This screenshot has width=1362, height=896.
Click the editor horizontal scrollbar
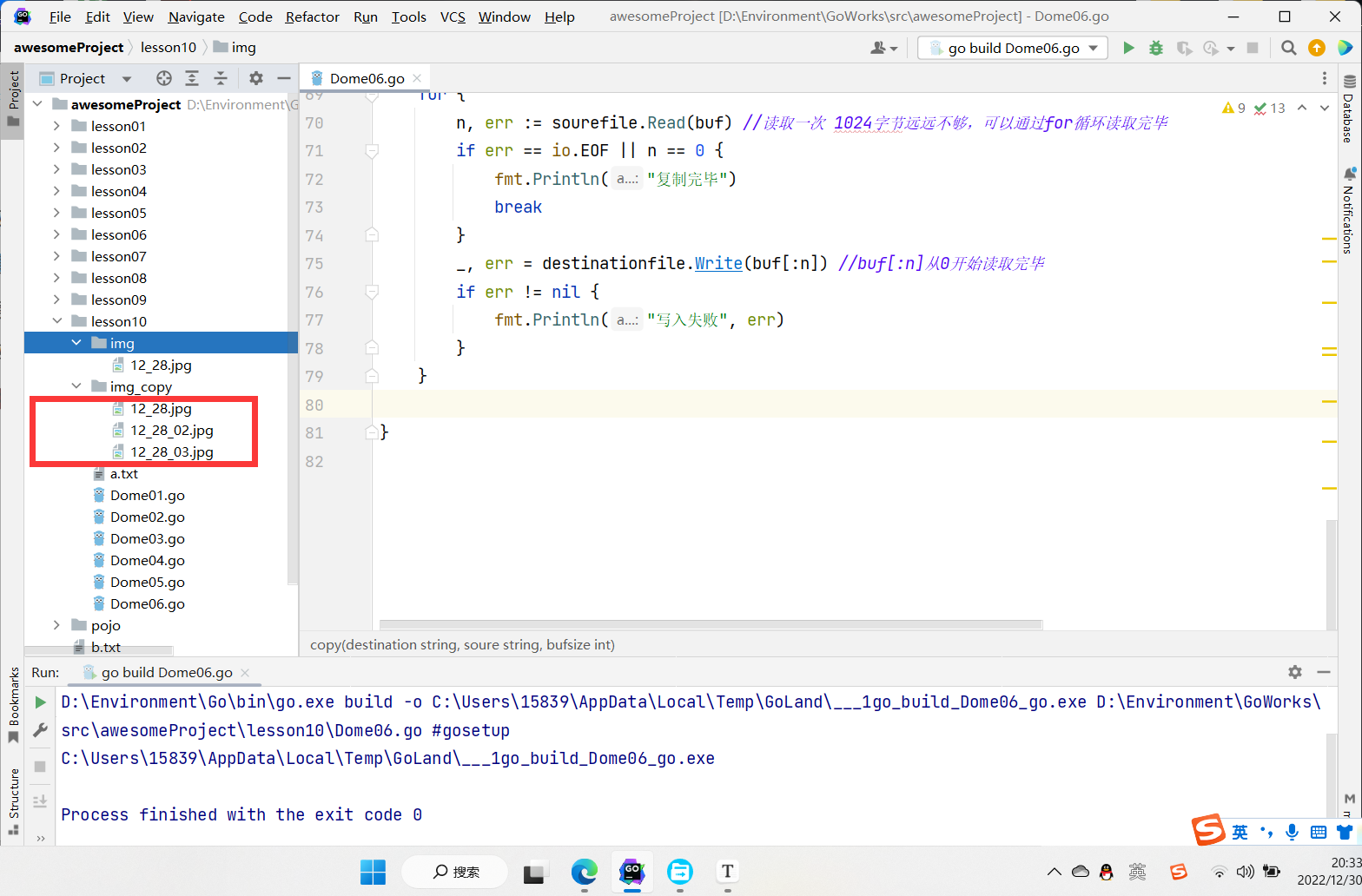(711, 624)
